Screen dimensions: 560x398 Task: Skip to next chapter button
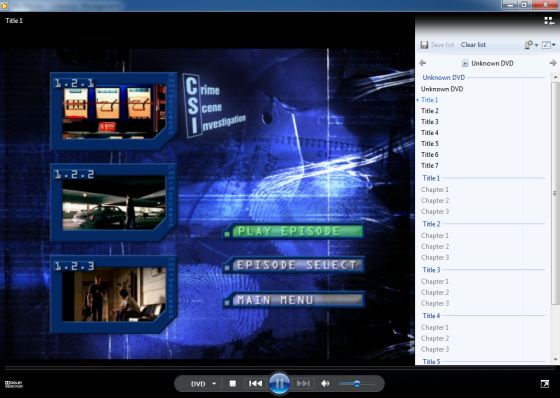[303, 383]
